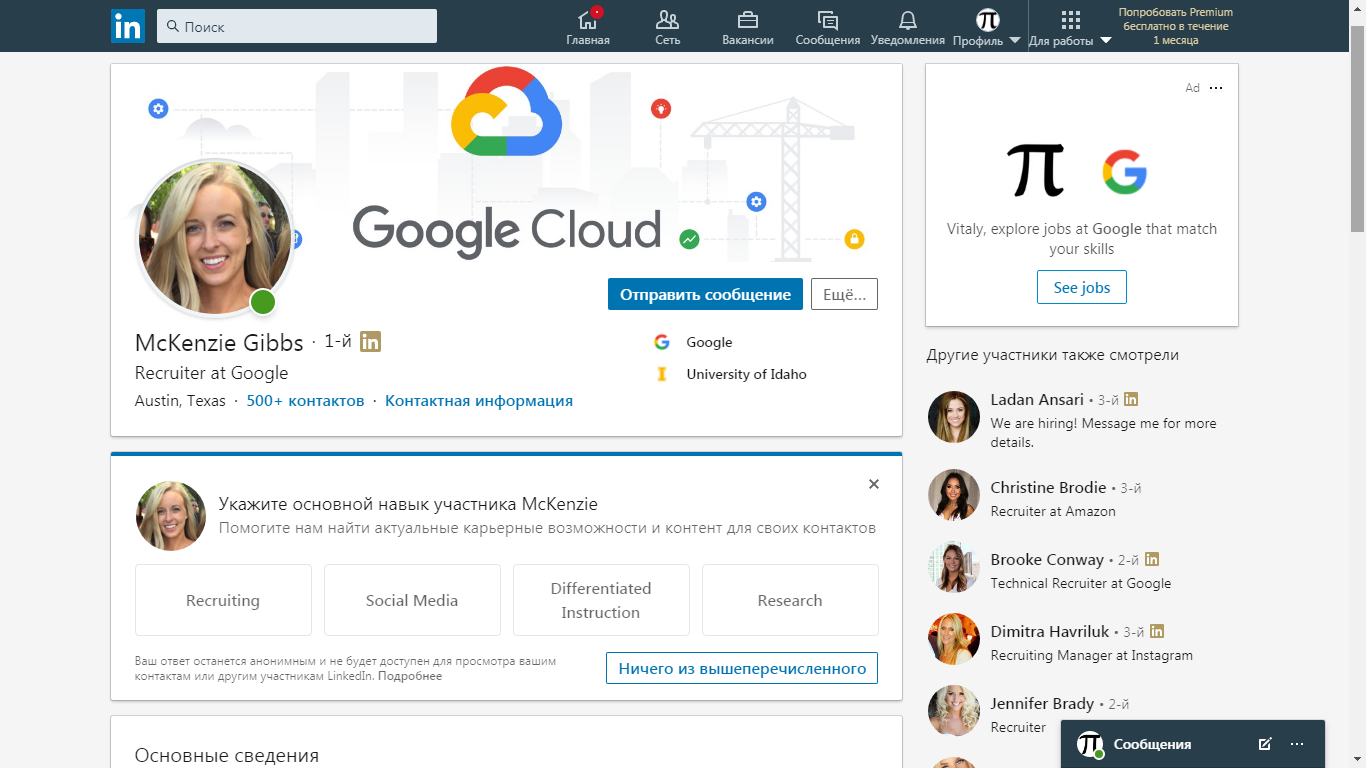Click into the Поиск search field

coord(297,26)
